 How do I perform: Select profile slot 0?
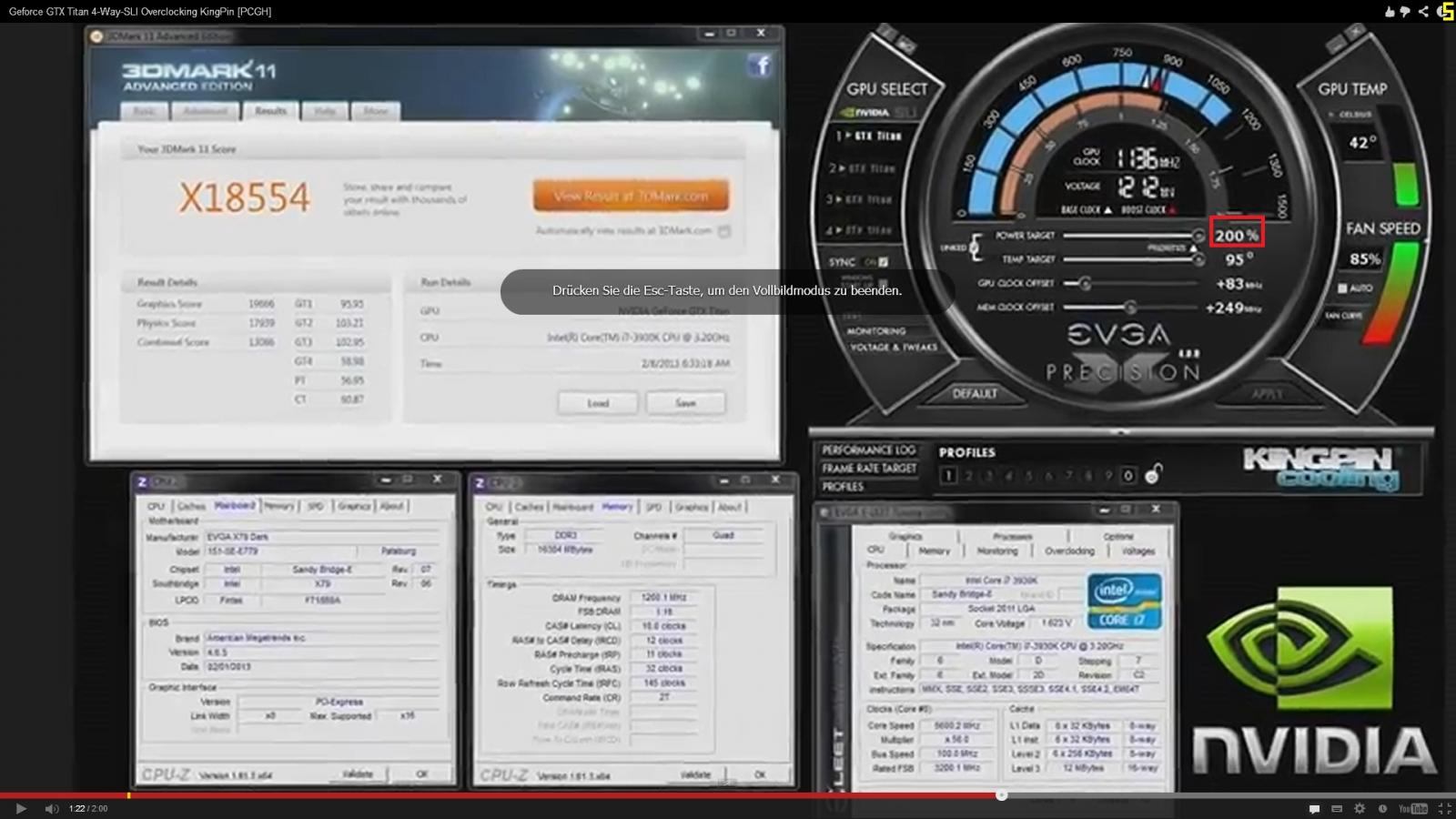[x=1128, y=475]
